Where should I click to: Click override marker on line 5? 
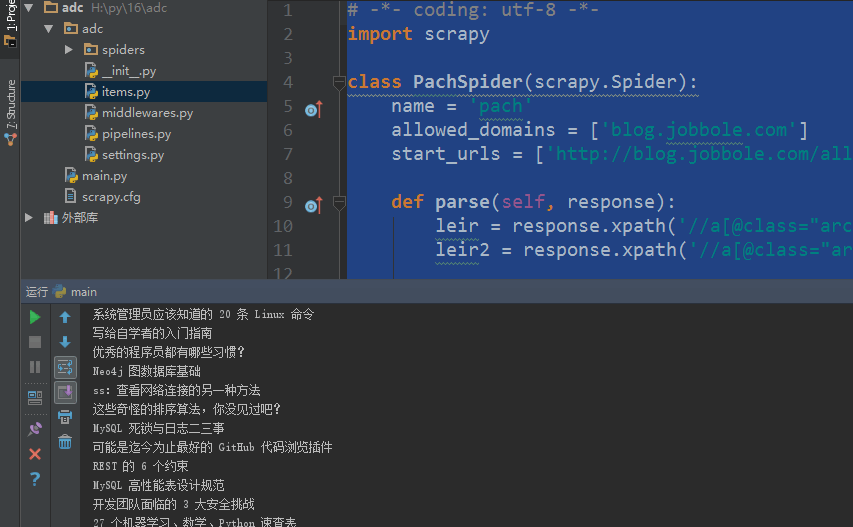pos(314,109)
